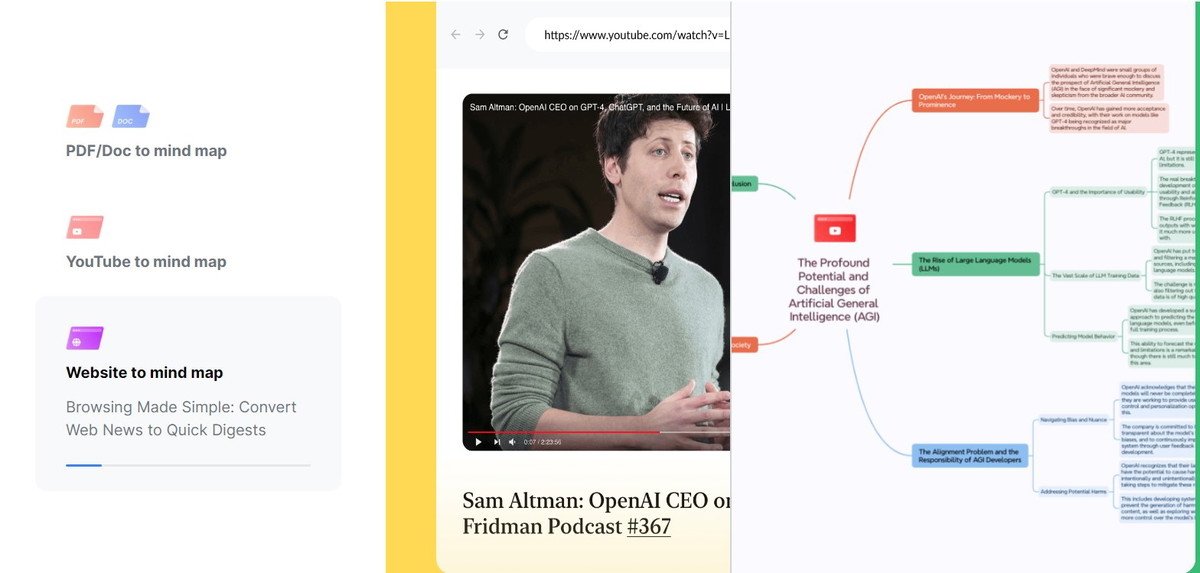
Task: Select The Vast Scale of LLM Training Data subnode
Action: tap(1095, 275)
